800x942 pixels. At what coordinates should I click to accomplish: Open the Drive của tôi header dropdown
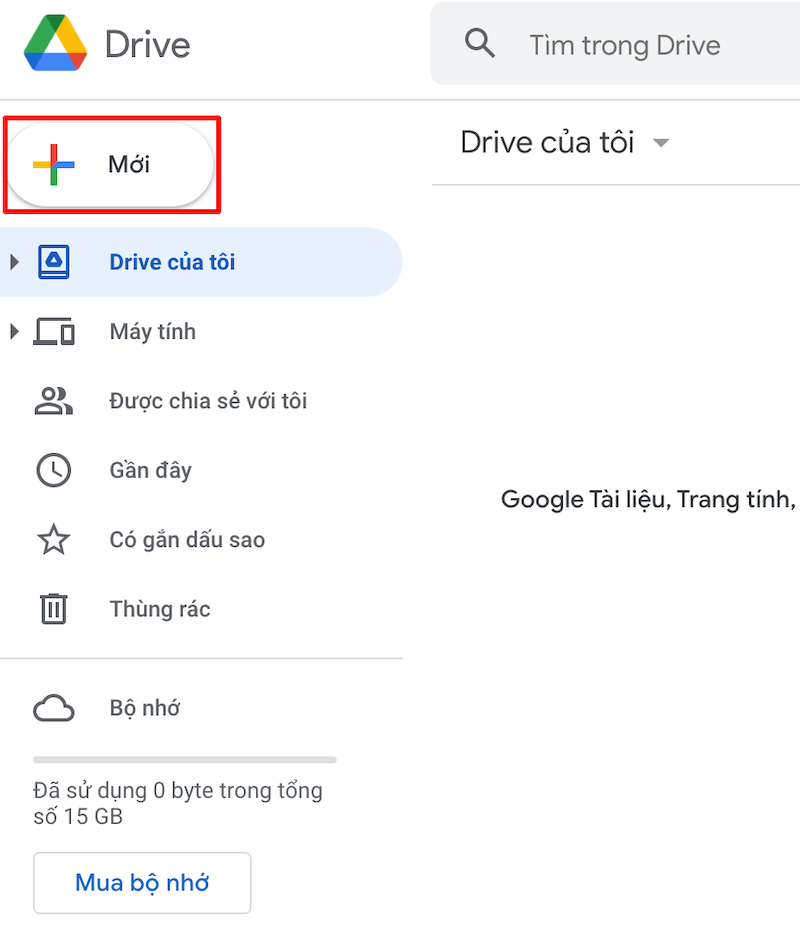662,142
